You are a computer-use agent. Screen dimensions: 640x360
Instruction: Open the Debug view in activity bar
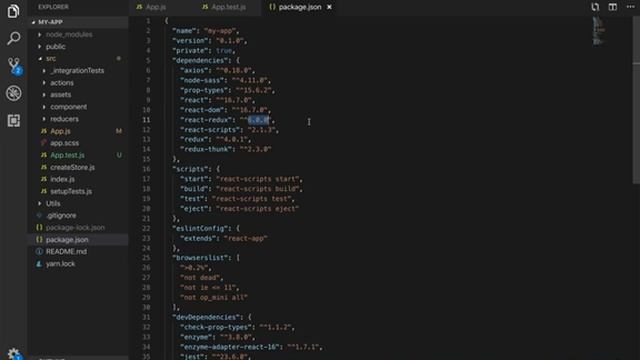pyautogui.click(x=13, y=93)
